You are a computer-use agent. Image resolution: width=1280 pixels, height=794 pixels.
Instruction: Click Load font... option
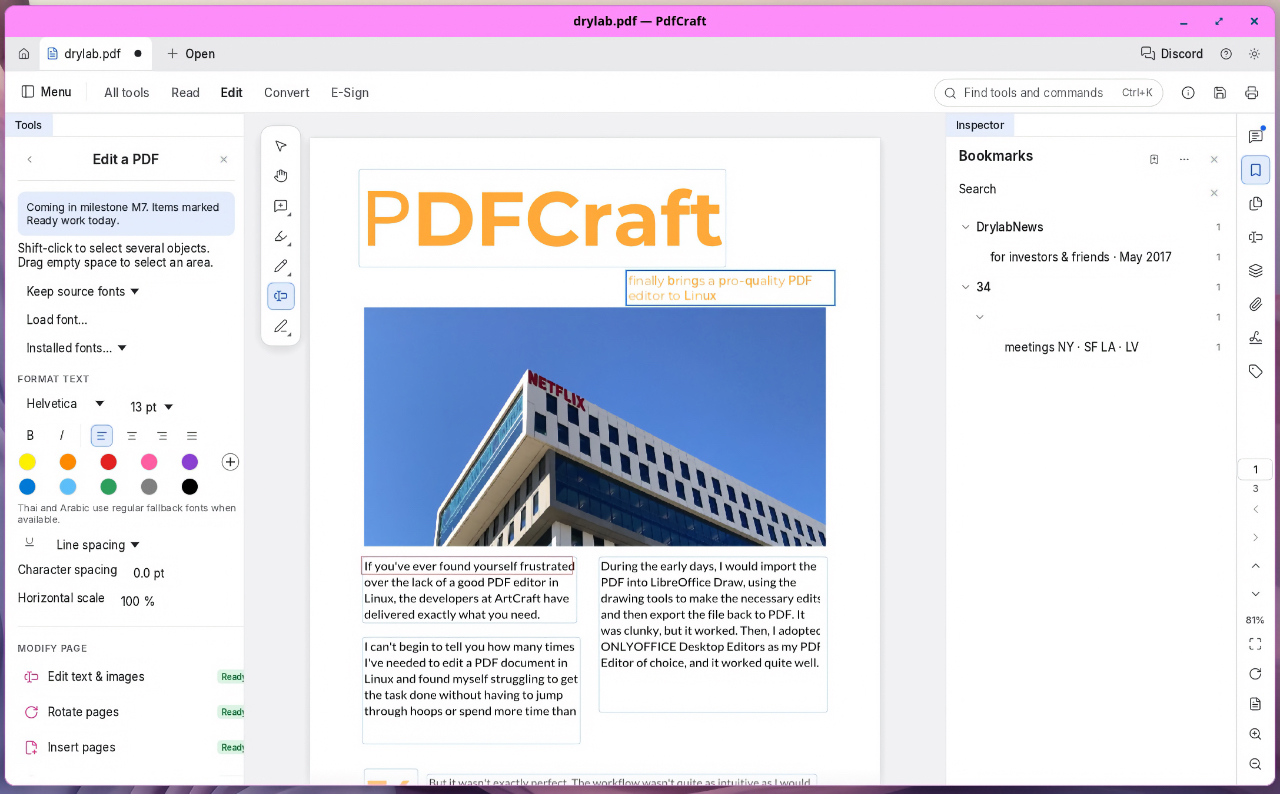57,320
